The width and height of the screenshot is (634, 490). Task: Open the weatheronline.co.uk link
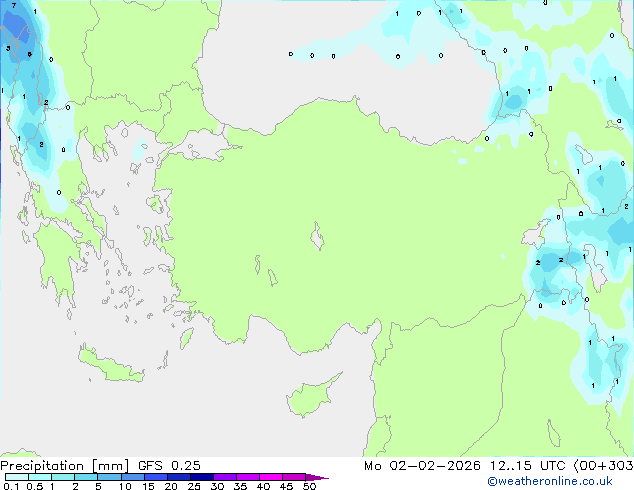point(550,481)
